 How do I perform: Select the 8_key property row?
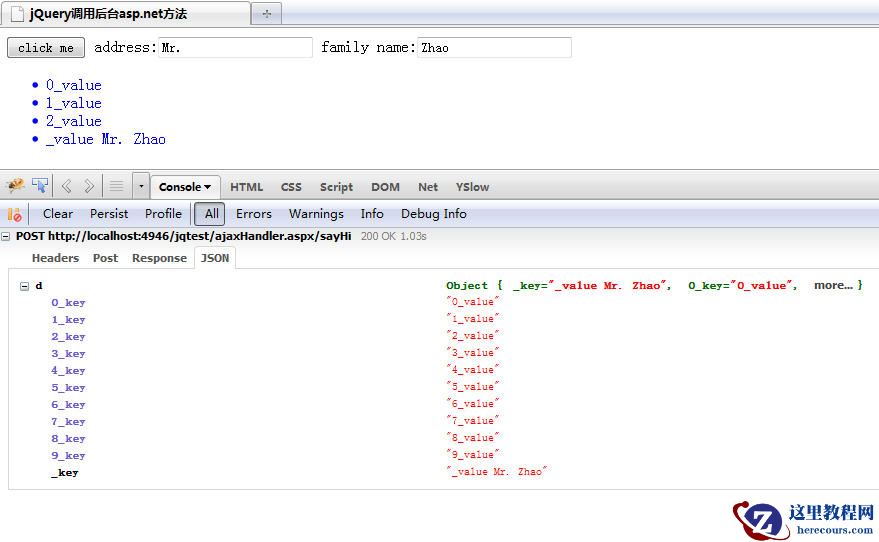68,438
